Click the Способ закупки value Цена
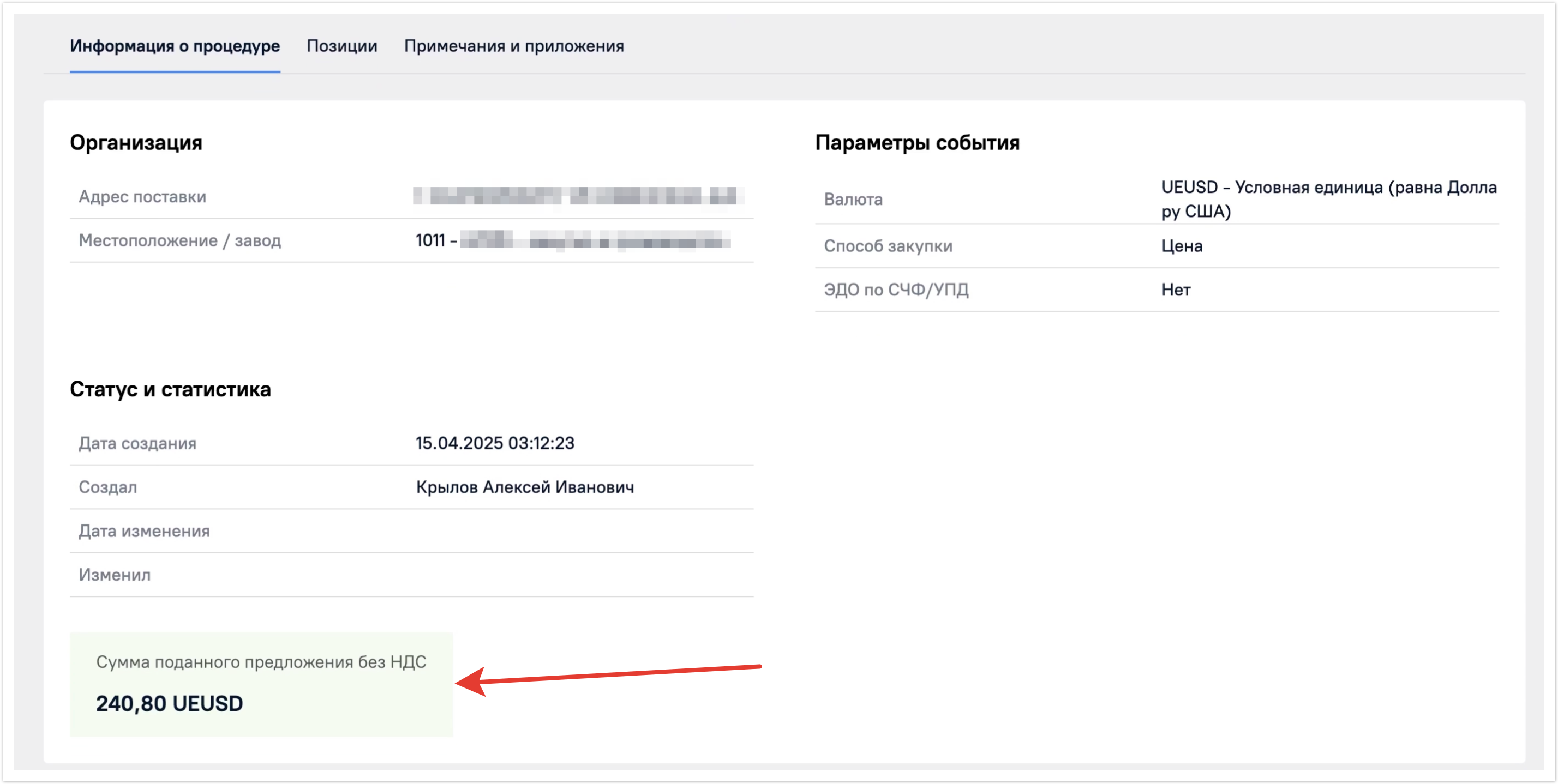 coord(1181,246)
